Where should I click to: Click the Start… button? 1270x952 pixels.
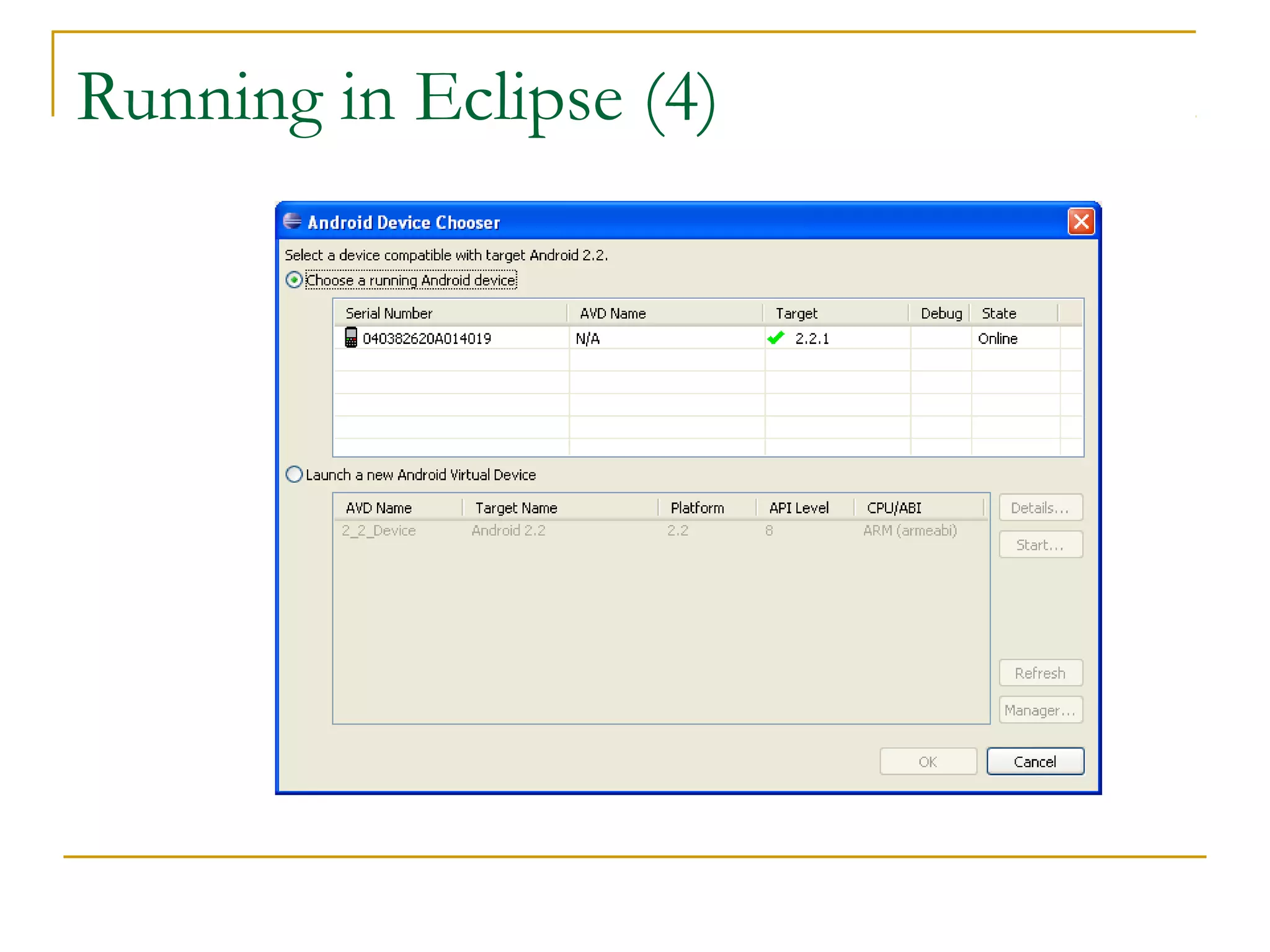pos(1041,544)
